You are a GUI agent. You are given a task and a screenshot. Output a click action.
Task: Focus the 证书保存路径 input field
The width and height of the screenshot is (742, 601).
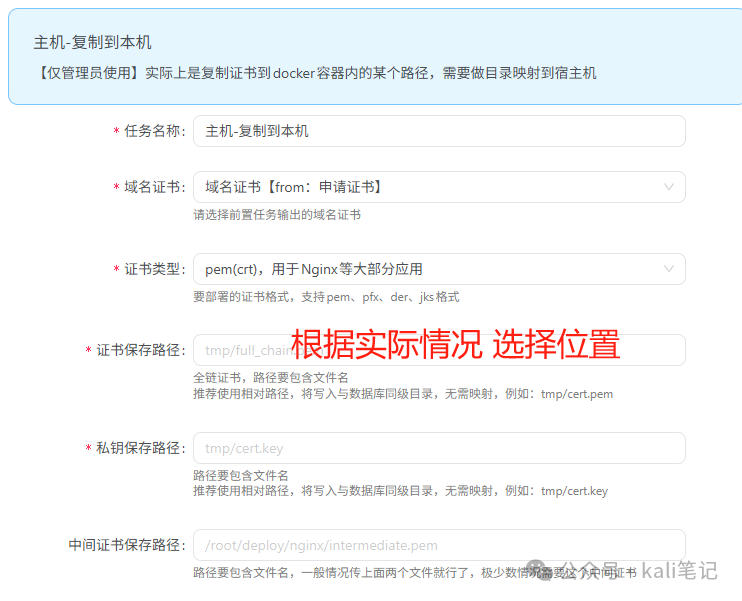tap(439, 350)
